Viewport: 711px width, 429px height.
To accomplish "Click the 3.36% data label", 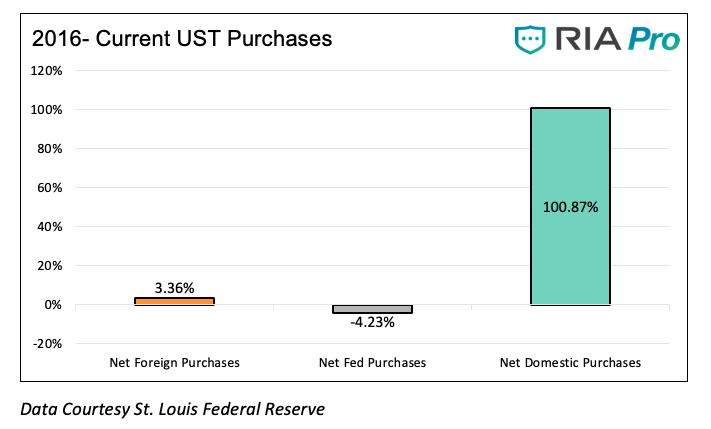I will (174, 288).
